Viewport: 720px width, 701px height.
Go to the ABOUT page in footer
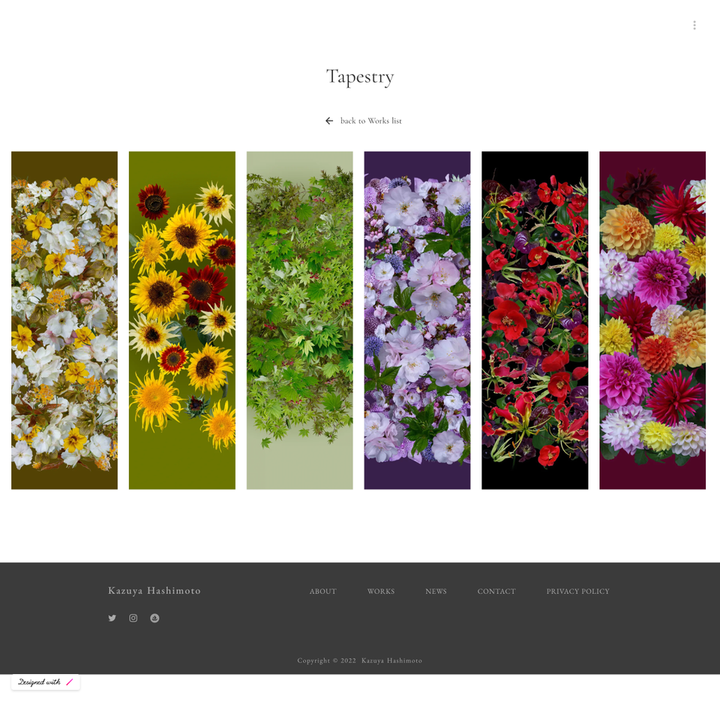323,591
